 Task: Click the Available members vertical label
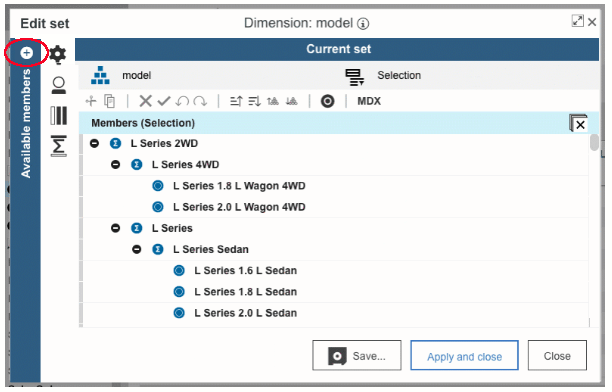[26, 123]
